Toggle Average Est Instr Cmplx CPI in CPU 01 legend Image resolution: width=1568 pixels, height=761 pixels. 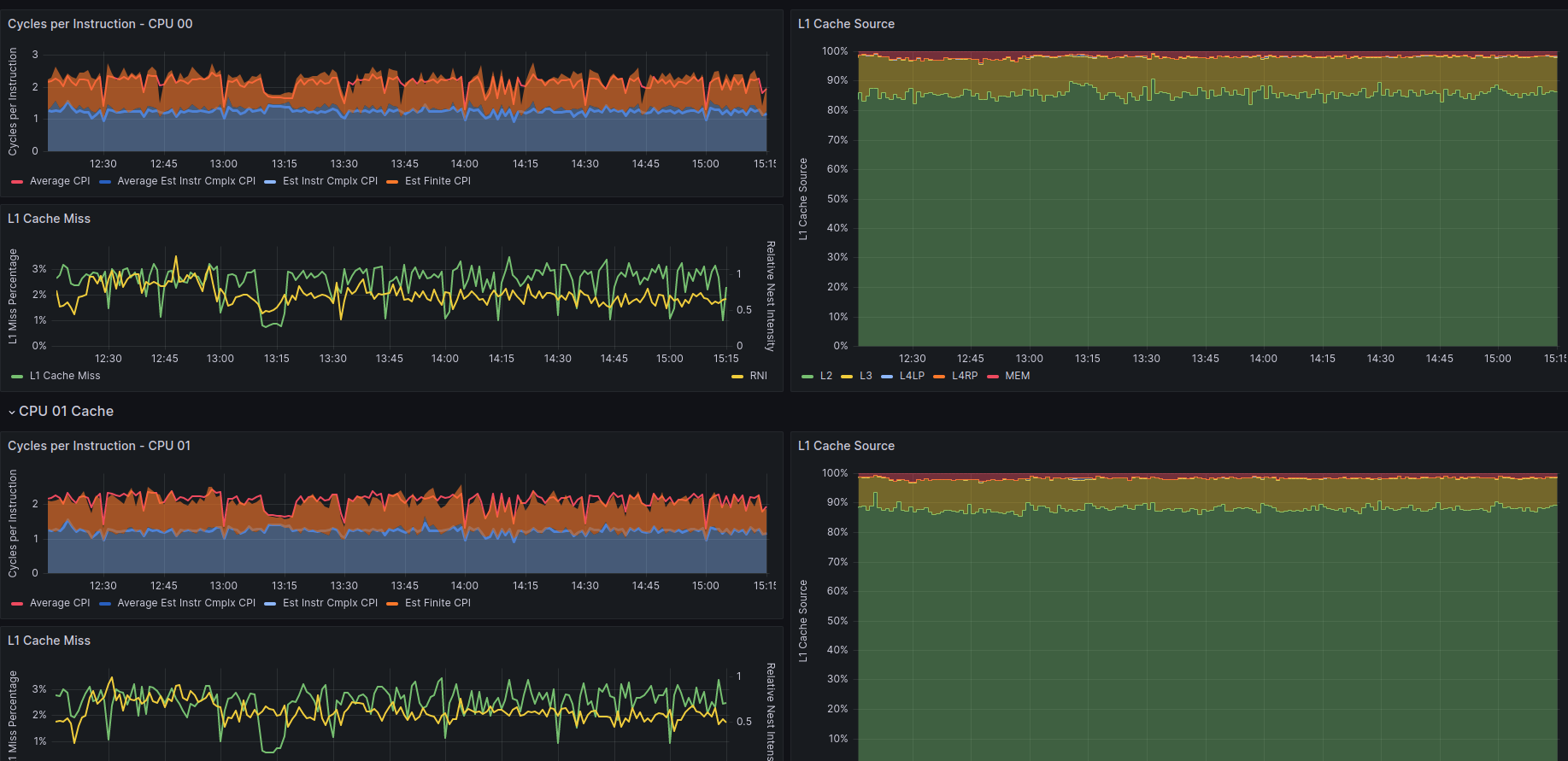(x=186, y=603)
